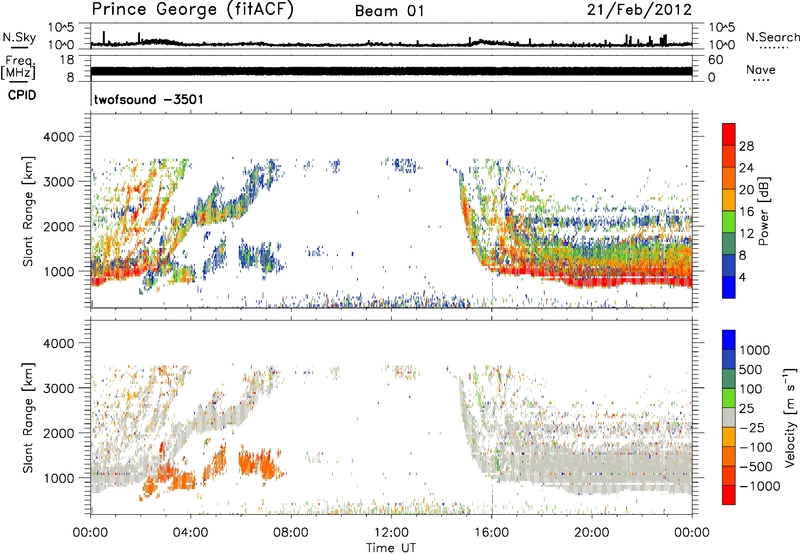800x554 pixels.
Task: Select the 'N.Sky' legend label
Action: [19, 37]
